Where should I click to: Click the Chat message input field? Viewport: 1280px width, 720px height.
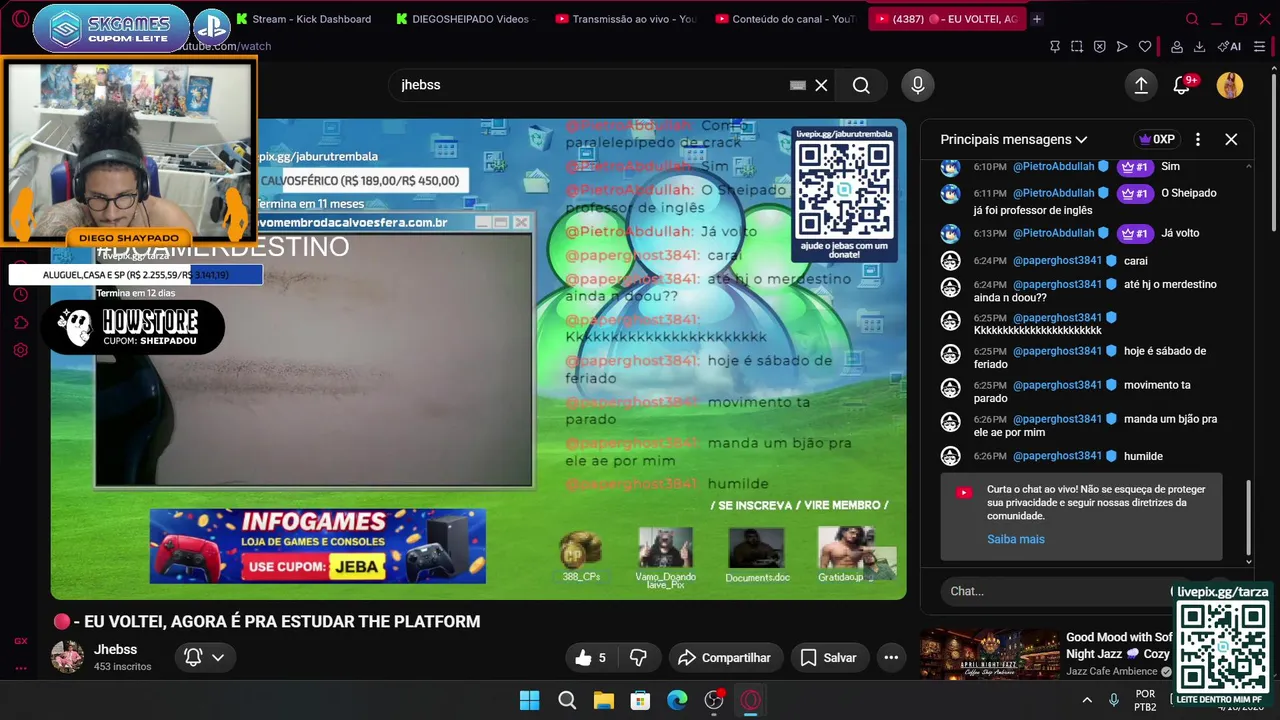tap(1055, 591)
